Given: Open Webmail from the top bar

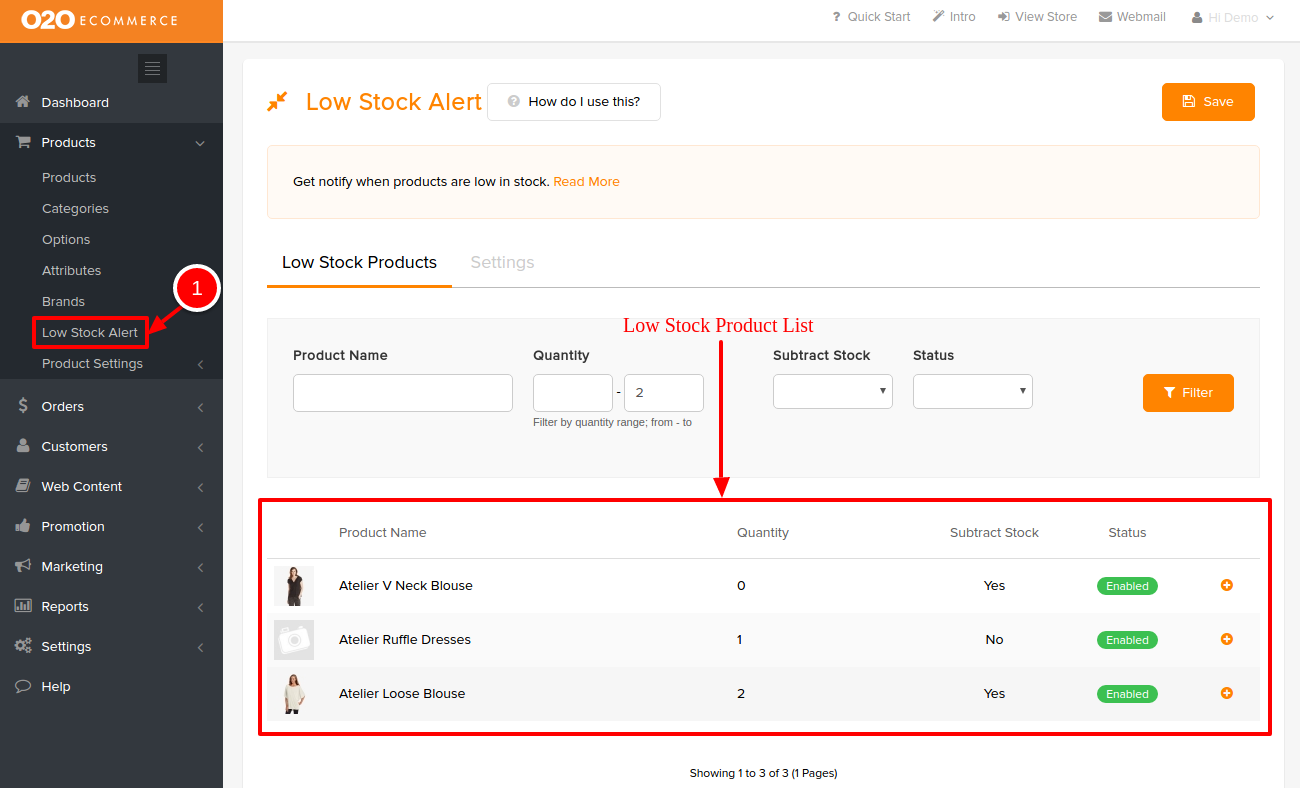Looking at the screenshot, I should (x=1132, y=17).
